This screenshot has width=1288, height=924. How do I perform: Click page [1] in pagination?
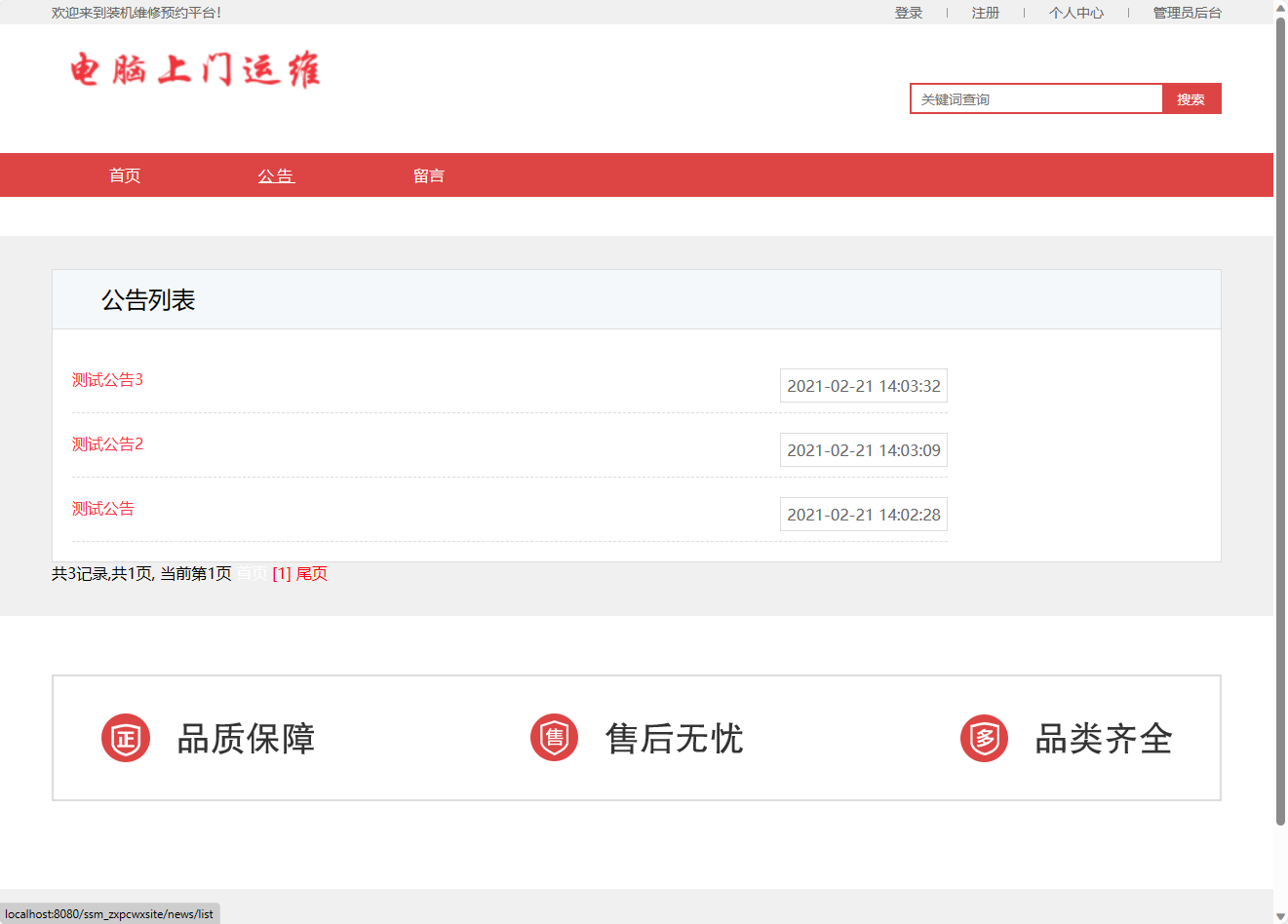[281, 574]
